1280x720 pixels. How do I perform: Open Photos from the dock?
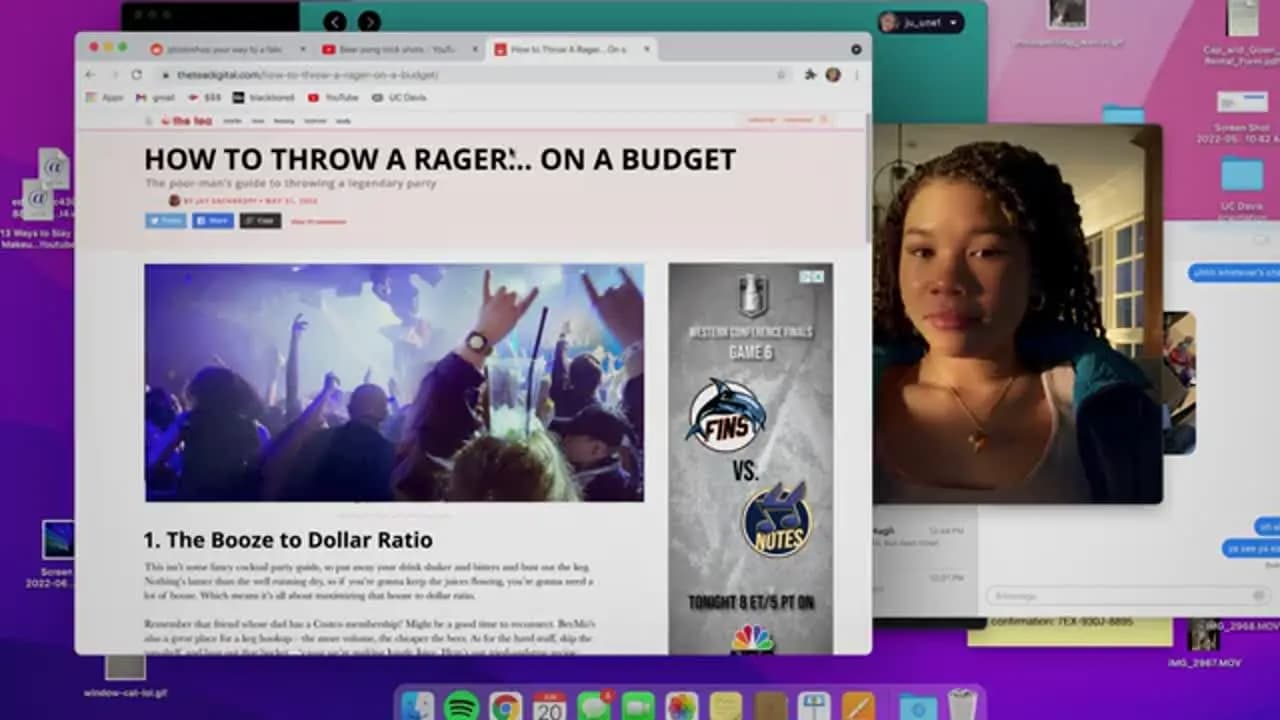click(x=682, y=706)
